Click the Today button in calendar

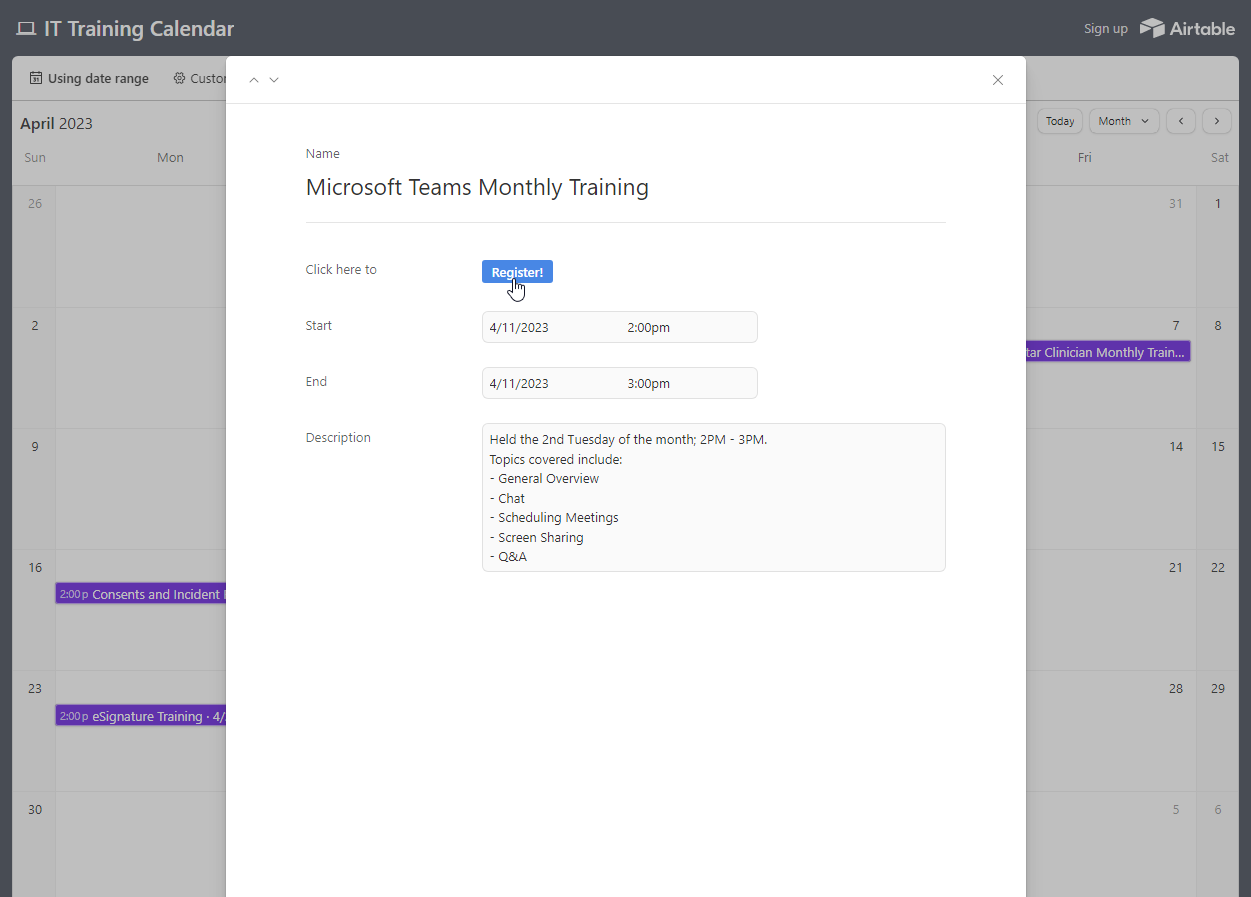pyautogui.click(x=1060, y=121)
